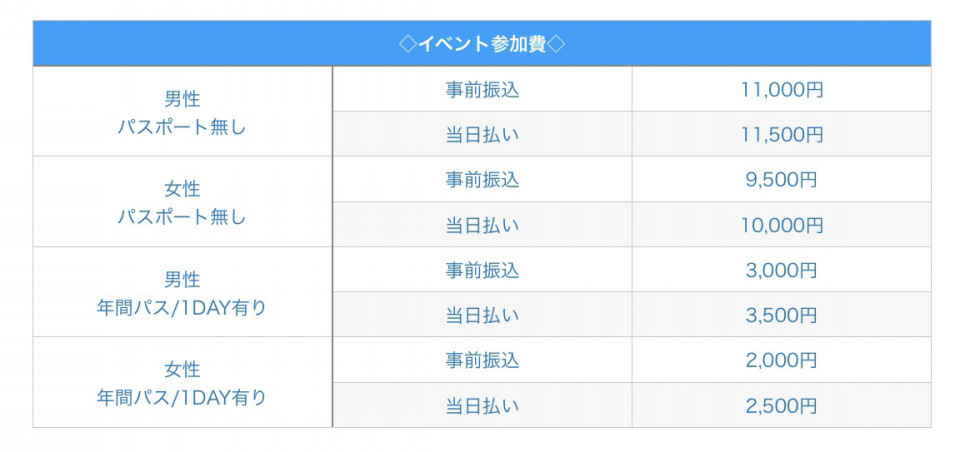Image resolution: width=960 pixels, height=452 pixels.
Task: Click 事前振込 next to 3,000円
Action: click(482, 269)
